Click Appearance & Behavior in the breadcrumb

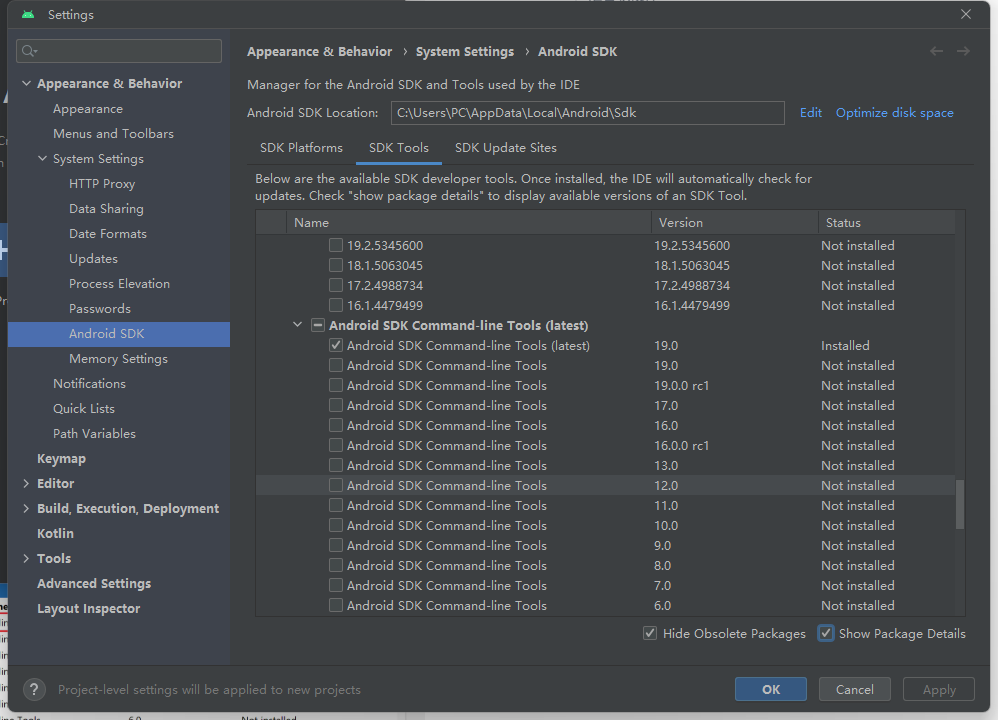point(320,52)
